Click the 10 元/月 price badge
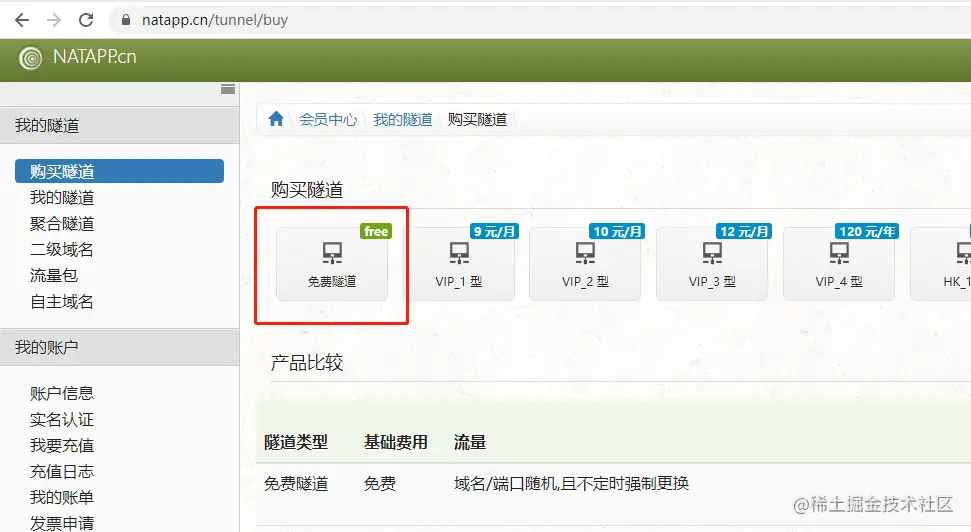The width and height of the screenshot is (971, 532). [x=617, y=231]
